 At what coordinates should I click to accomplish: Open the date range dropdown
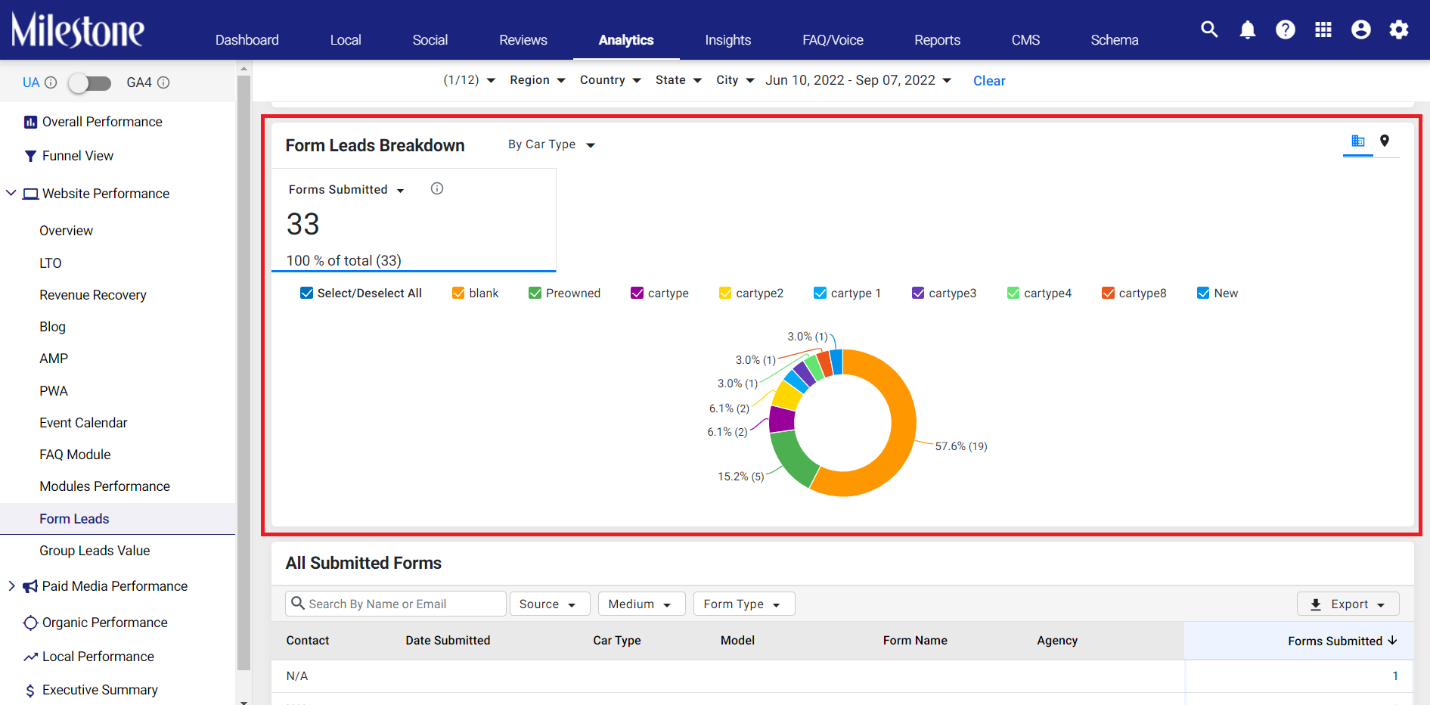[859, 80]
